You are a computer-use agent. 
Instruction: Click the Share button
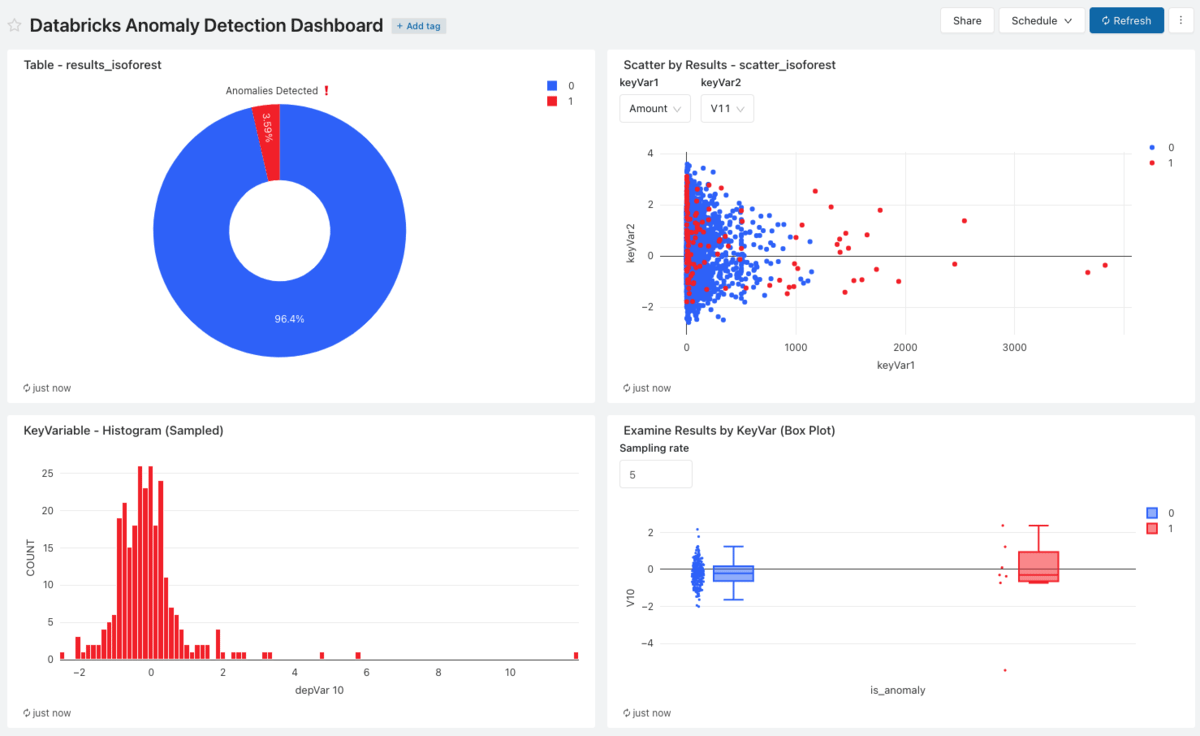pos(967,21)
